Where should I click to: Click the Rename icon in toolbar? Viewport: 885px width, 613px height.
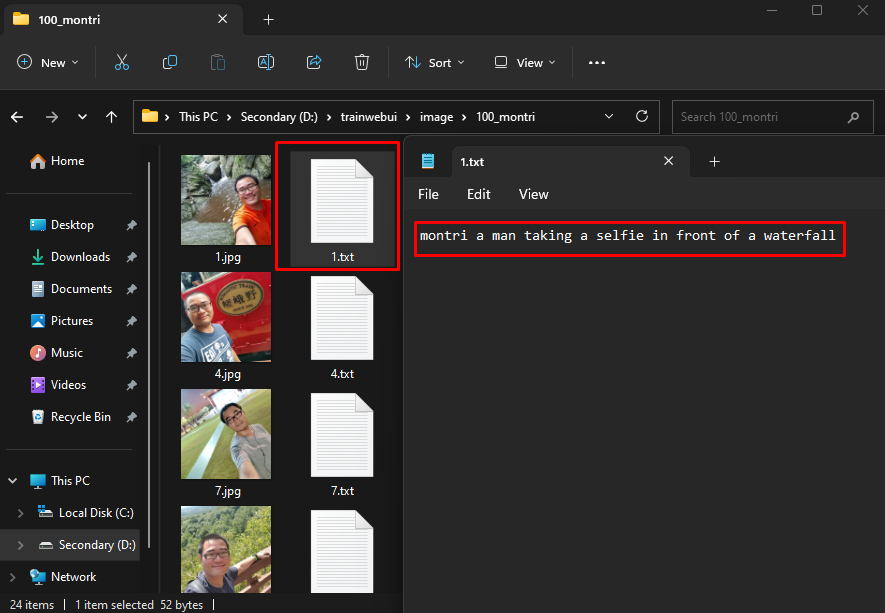266,62
